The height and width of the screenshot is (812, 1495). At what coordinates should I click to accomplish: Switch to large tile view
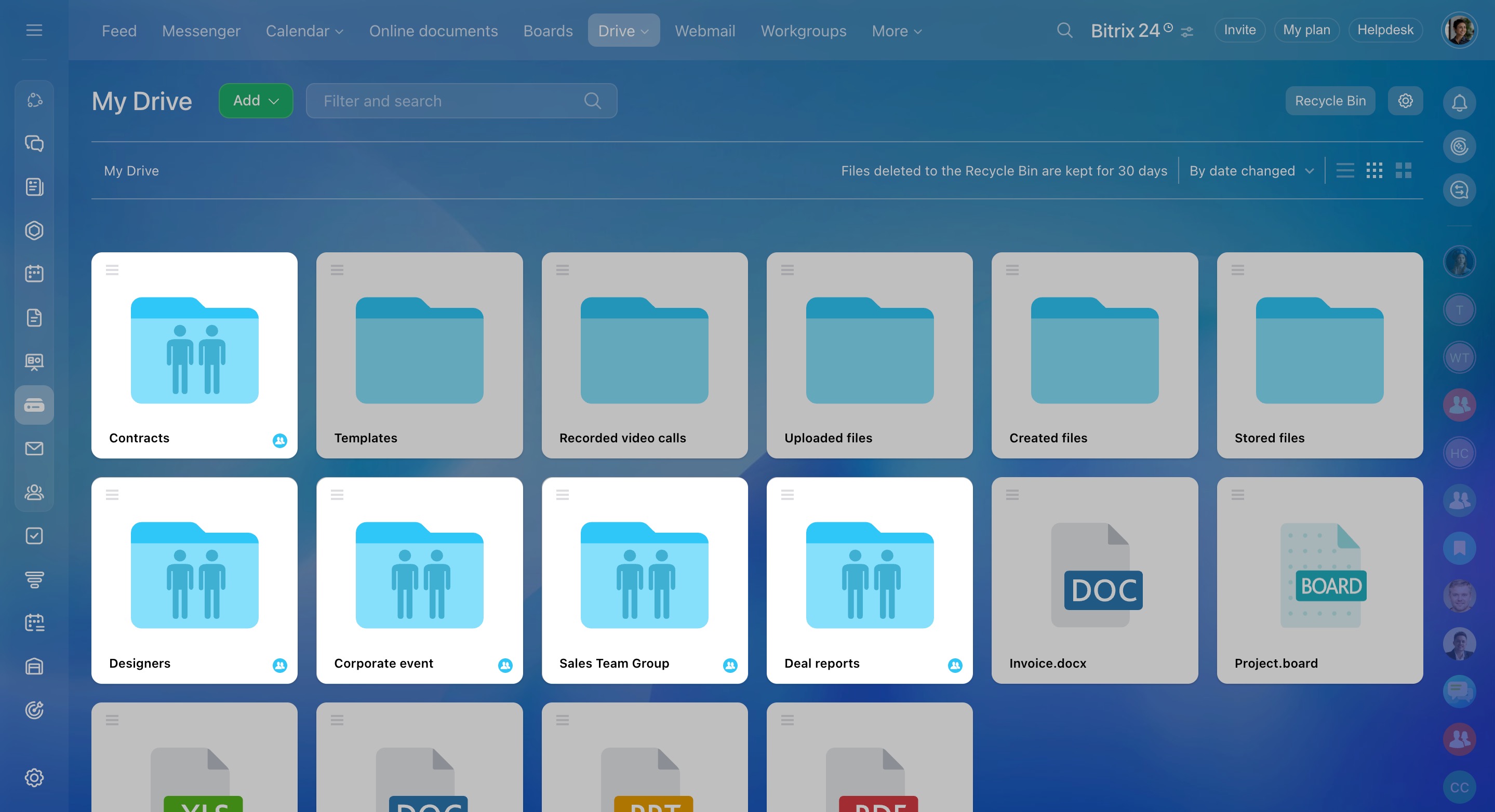[x=1403, y=170]
